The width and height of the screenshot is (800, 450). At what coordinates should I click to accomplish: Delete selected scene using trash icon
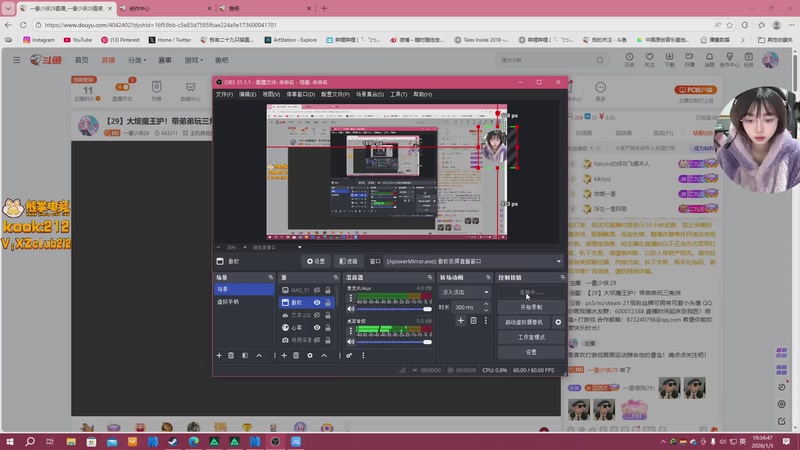[x=231, y=356]
